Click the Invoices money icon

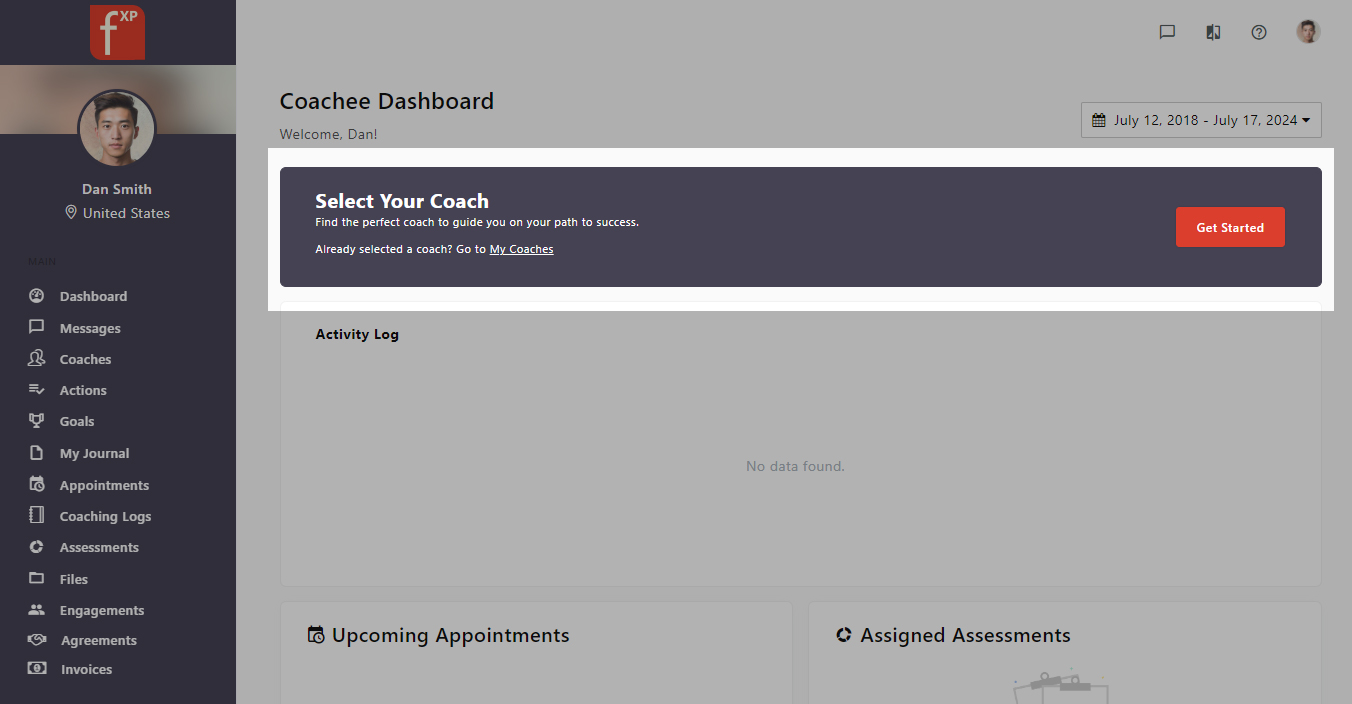(37, 669)
